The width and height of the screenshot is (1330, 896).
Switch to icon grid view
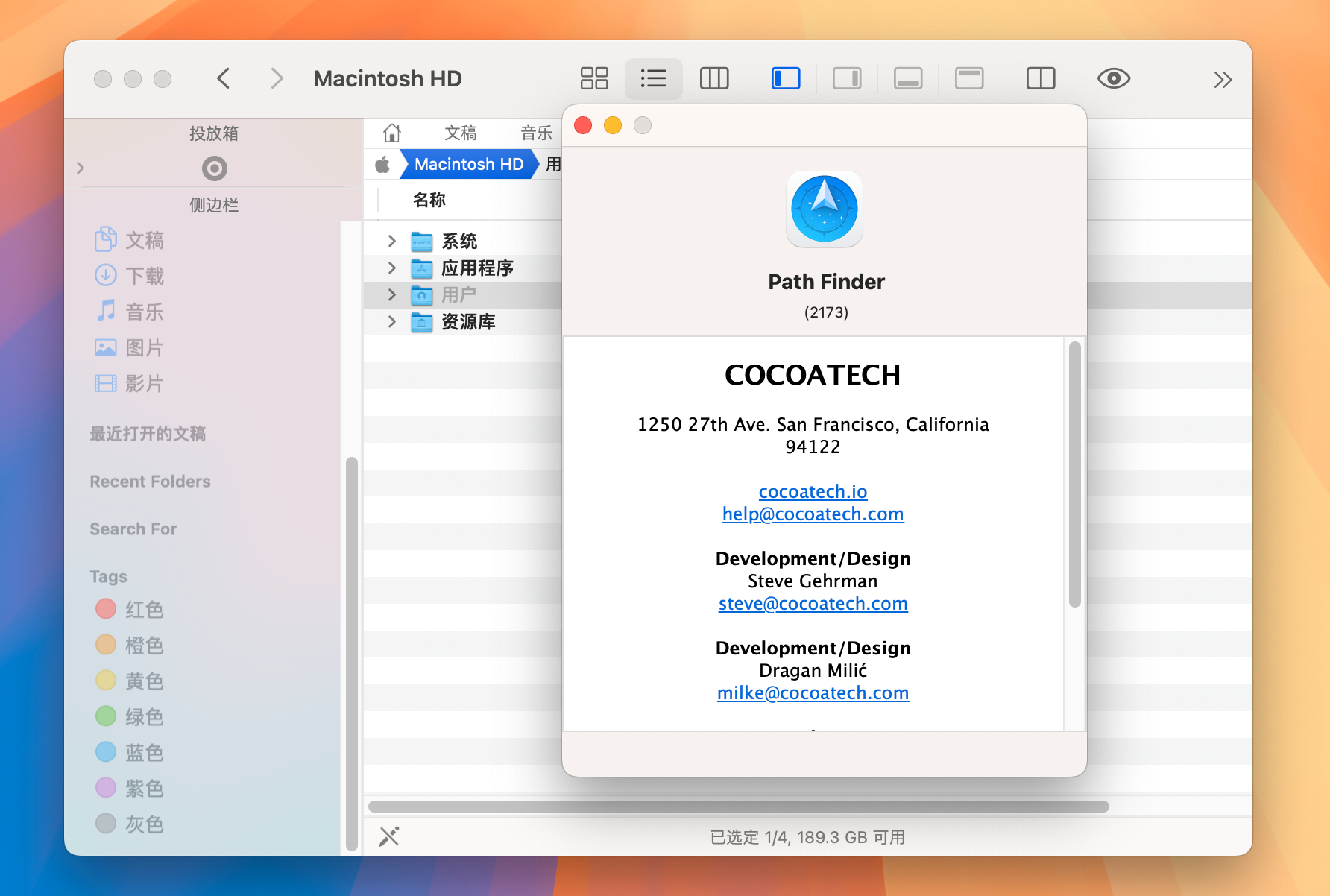click(593, 78)
